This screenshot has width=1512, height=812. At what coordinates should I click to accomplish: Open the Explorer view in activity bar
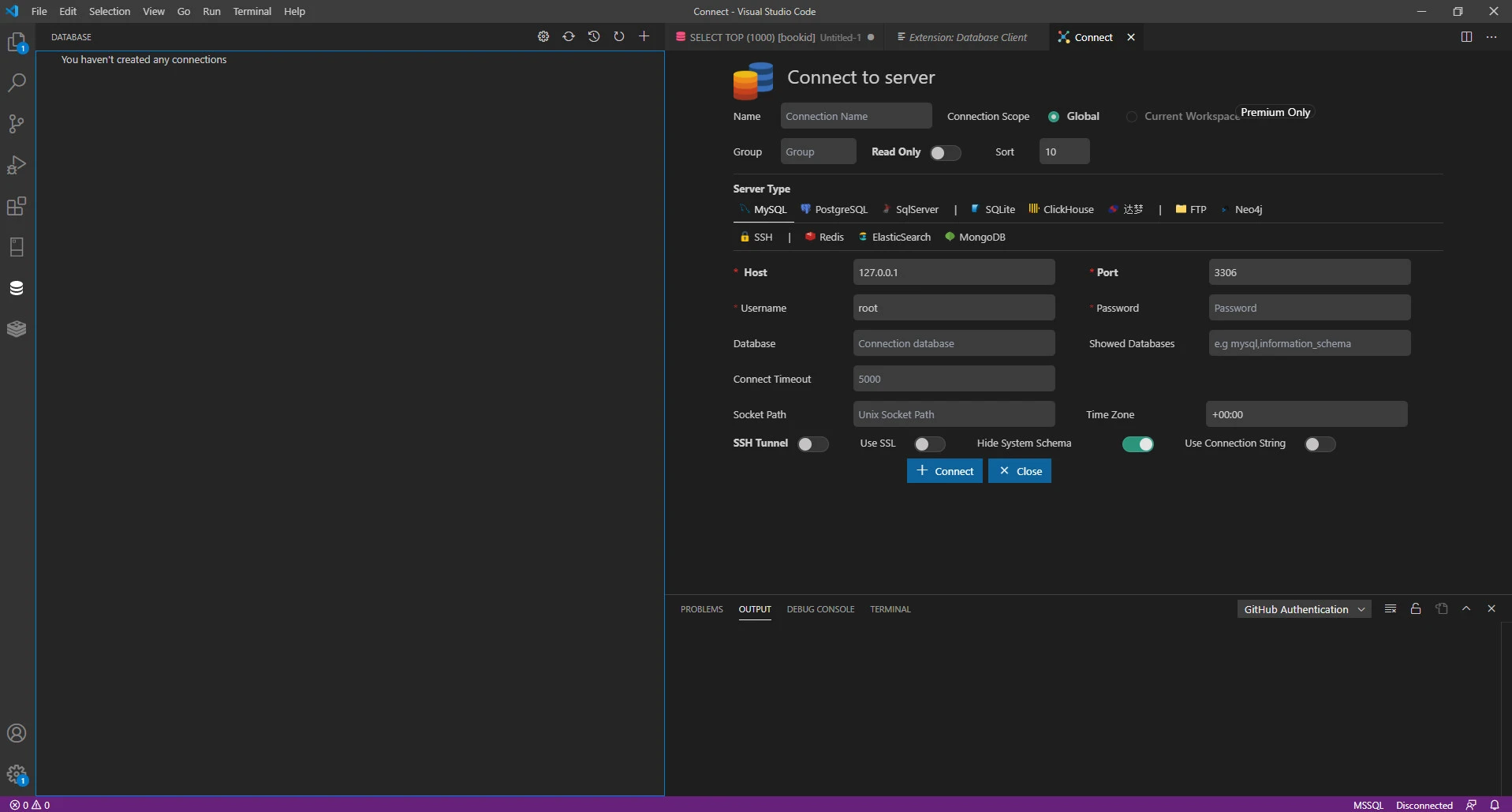pos(17,43)
